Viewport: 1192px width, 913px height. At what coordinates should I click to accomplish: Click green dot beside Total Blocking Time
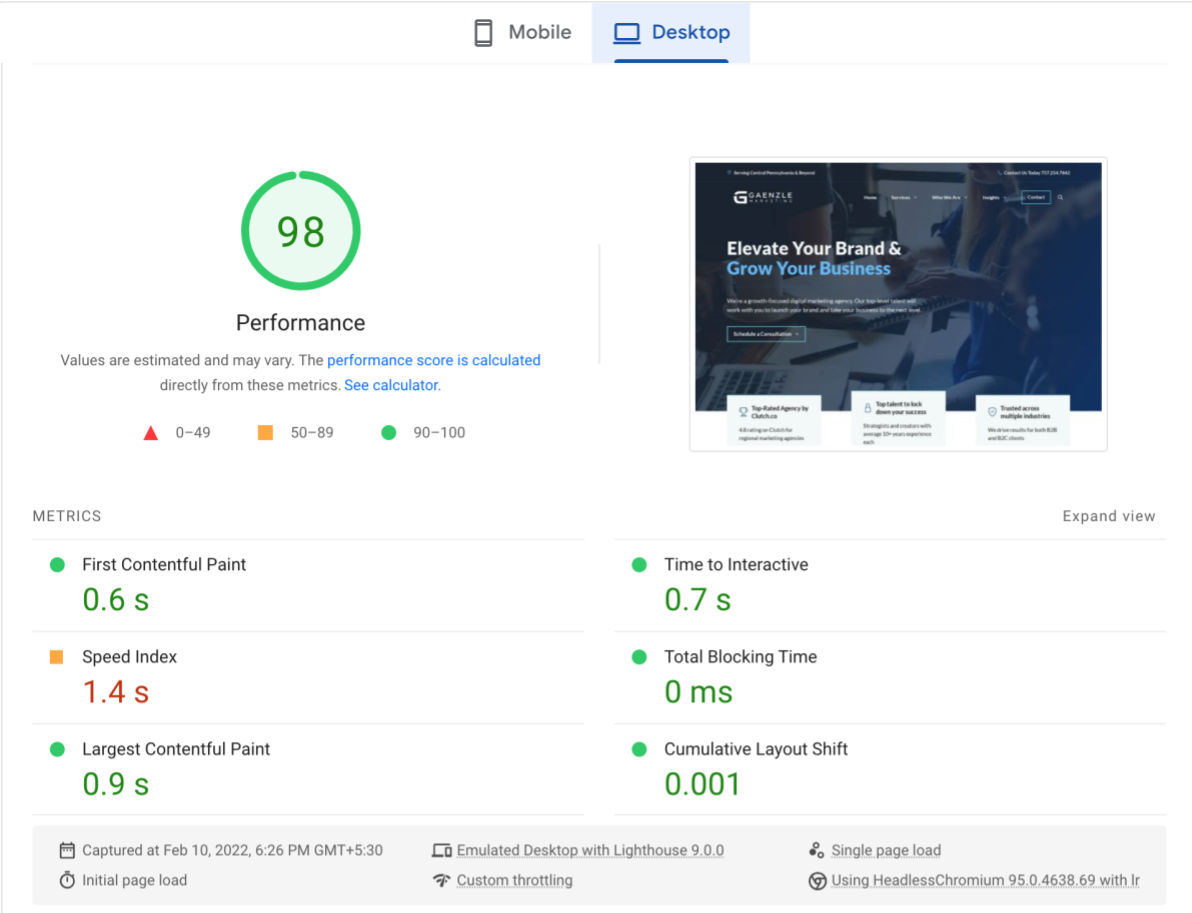pos(639,657)
